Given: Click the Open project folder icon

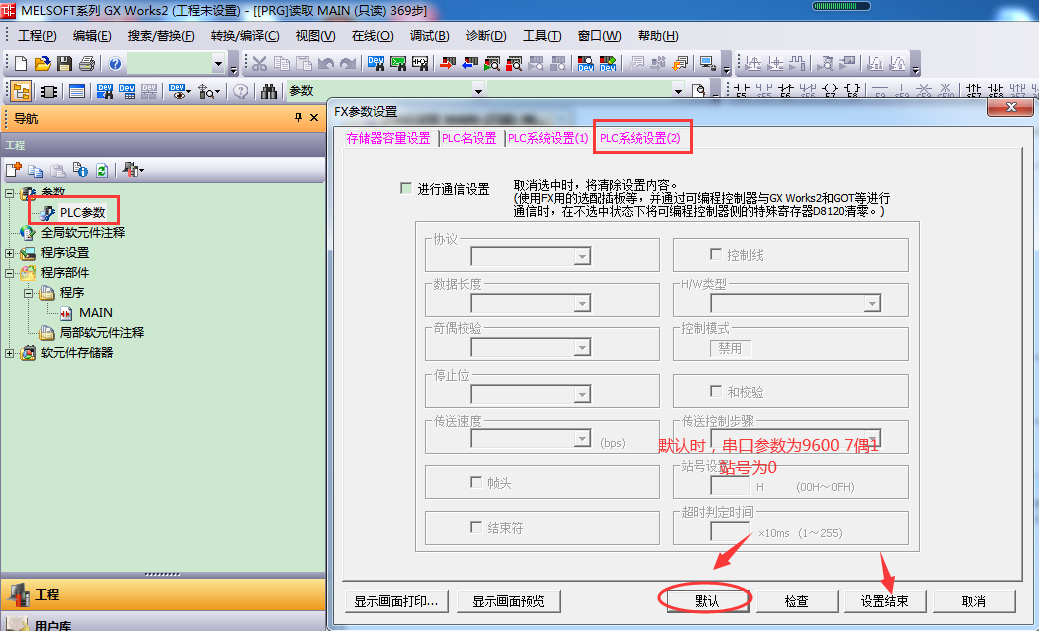Looking at the screenshot, I should (x=43, y=64).
